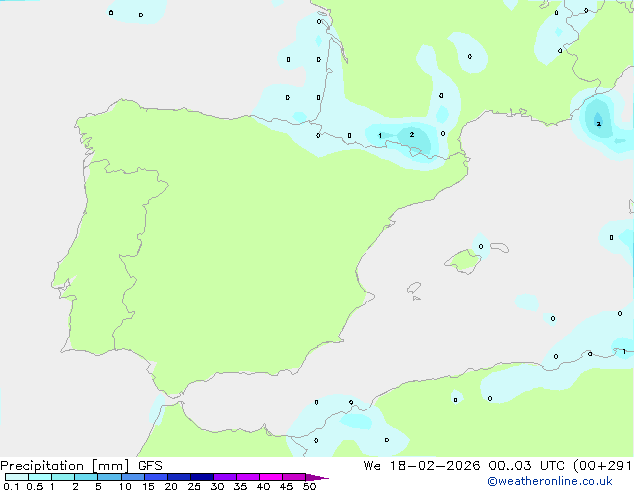Click the 40–45 mm magenta legend swatch
Image resolution: width=634 pixels, height=490 pixels.
[x=271, y=477]
